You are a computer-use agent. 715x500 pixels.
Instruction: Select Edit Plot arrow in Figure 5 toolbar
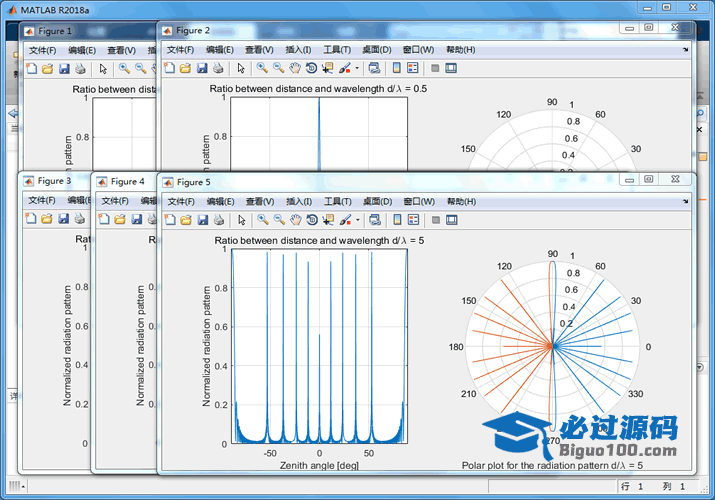pos(242,220)
